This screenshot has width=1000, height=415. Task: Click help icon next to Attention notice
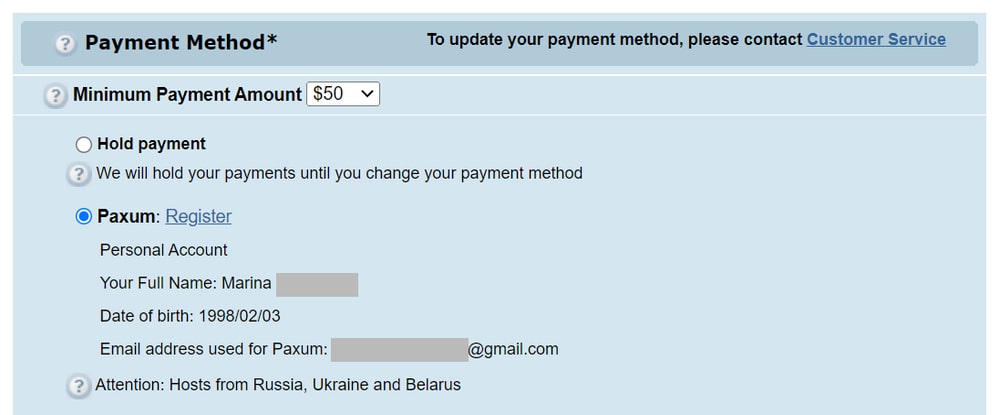78,385
